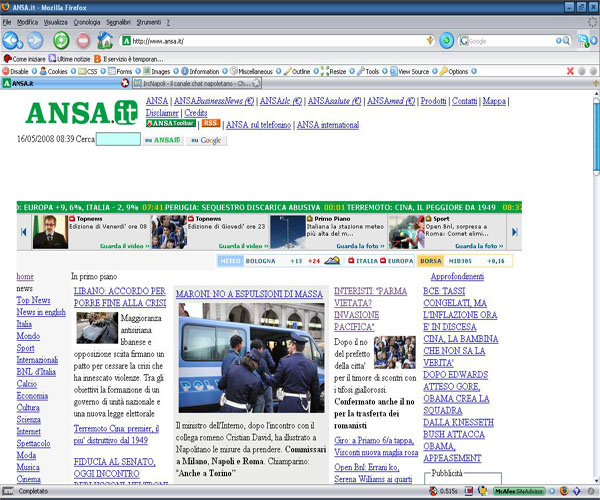Click the search magnifier in the Google box
Screen dimensions: 600x500
click(566, 41)
